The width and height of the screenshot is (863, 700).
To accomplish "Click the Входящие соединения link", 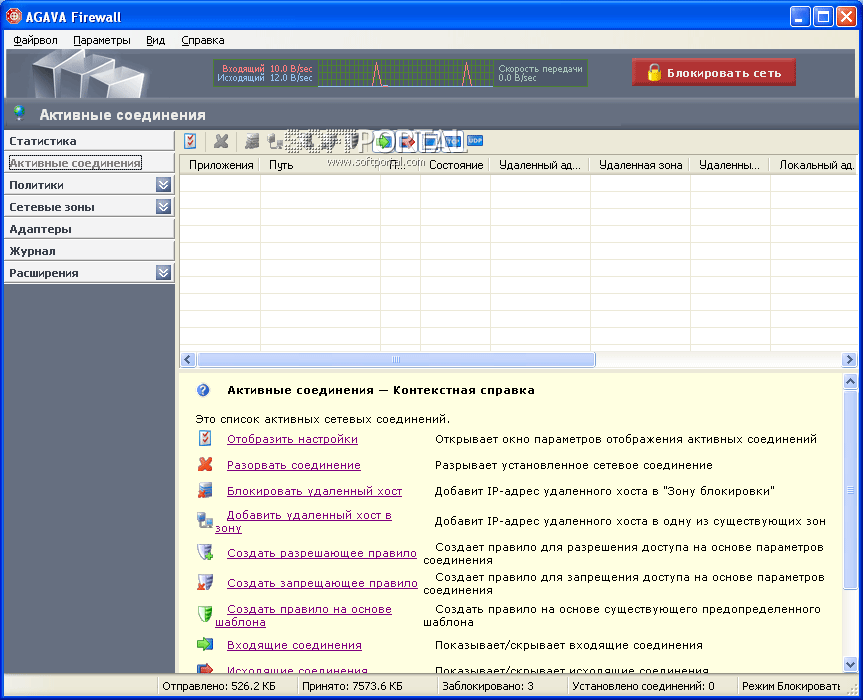I will 294,645.
